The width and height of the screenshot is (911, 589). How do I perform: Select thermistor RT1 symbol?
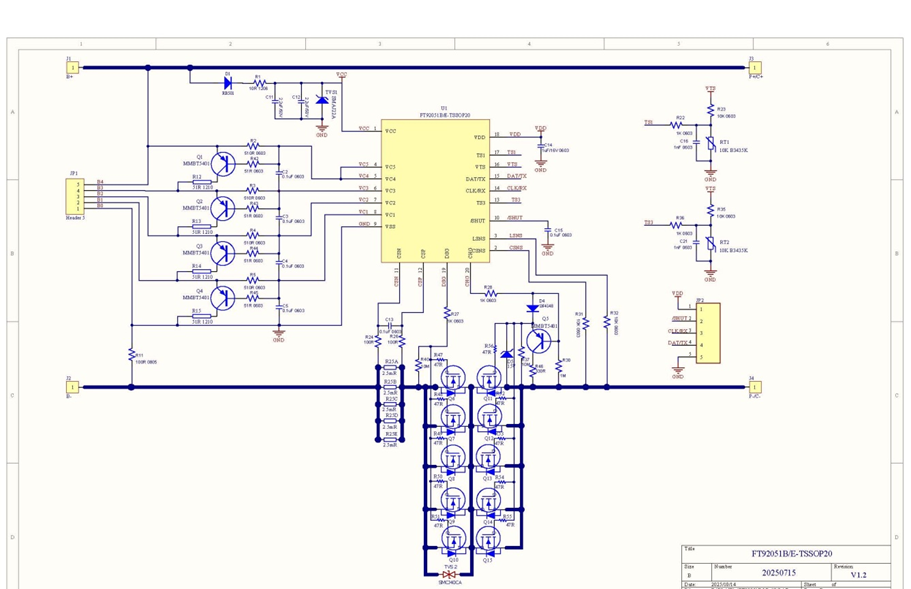point(710,145)
